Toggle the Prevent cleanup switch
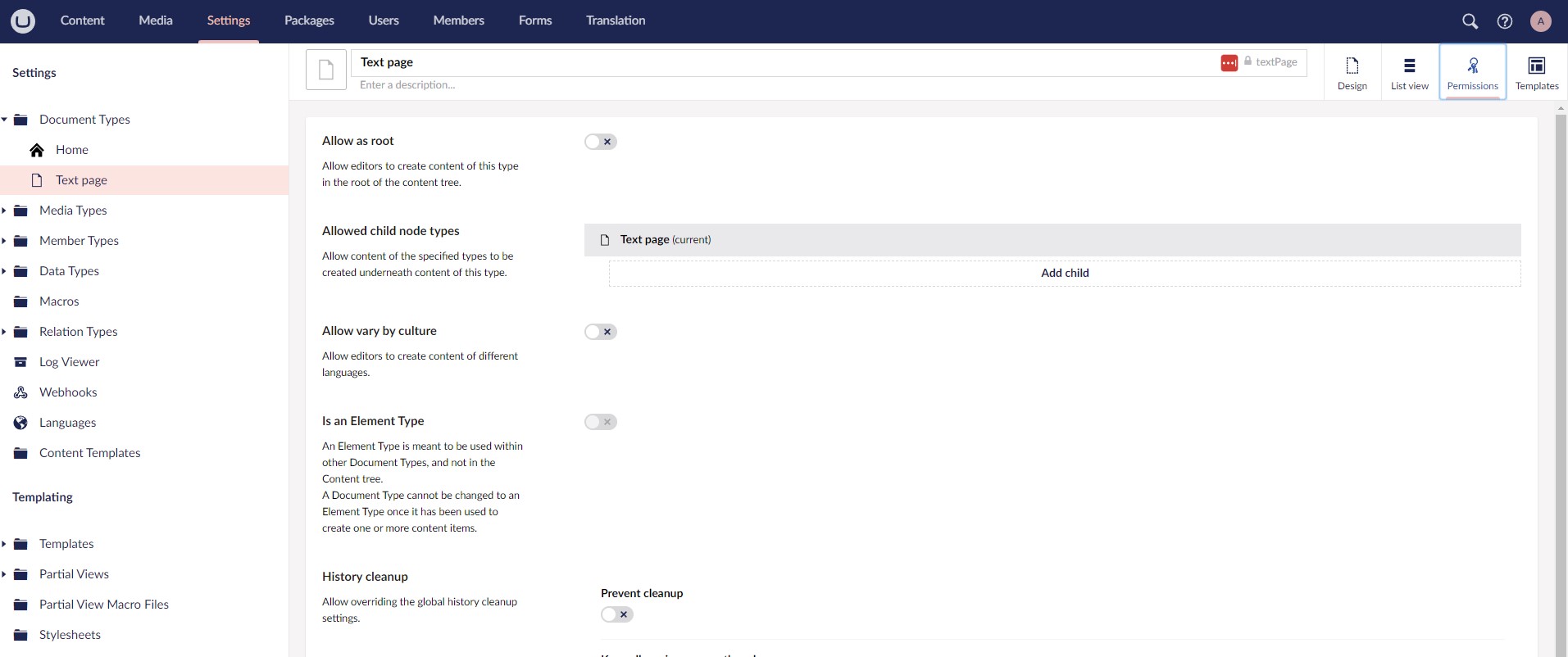Image resolution: width=1568 pixels, height=657 pixels. click(x=616, y=614)
